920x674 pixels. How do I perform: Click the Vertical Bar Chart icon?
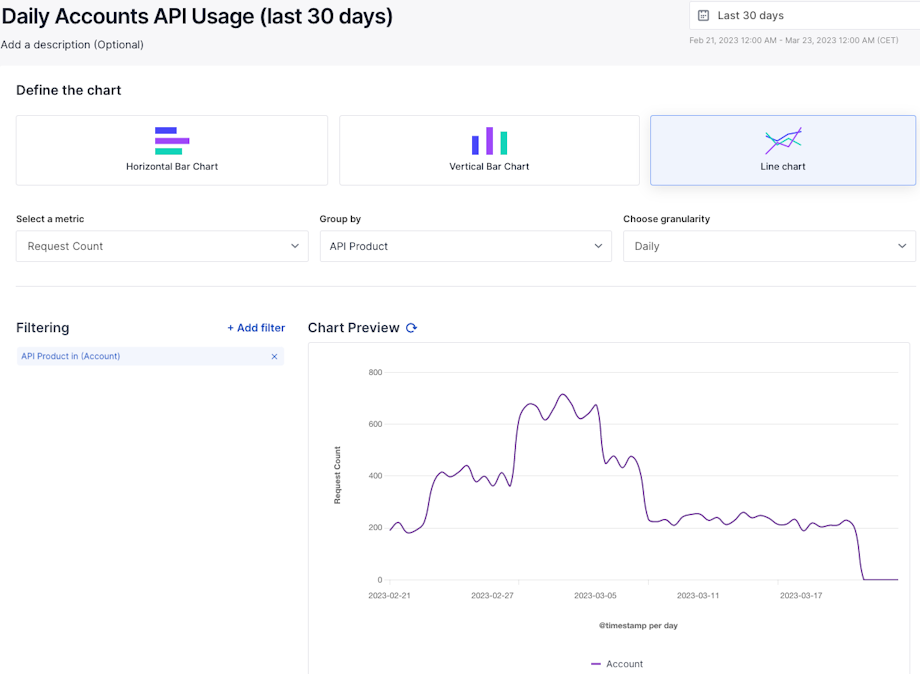click(489, 141)
